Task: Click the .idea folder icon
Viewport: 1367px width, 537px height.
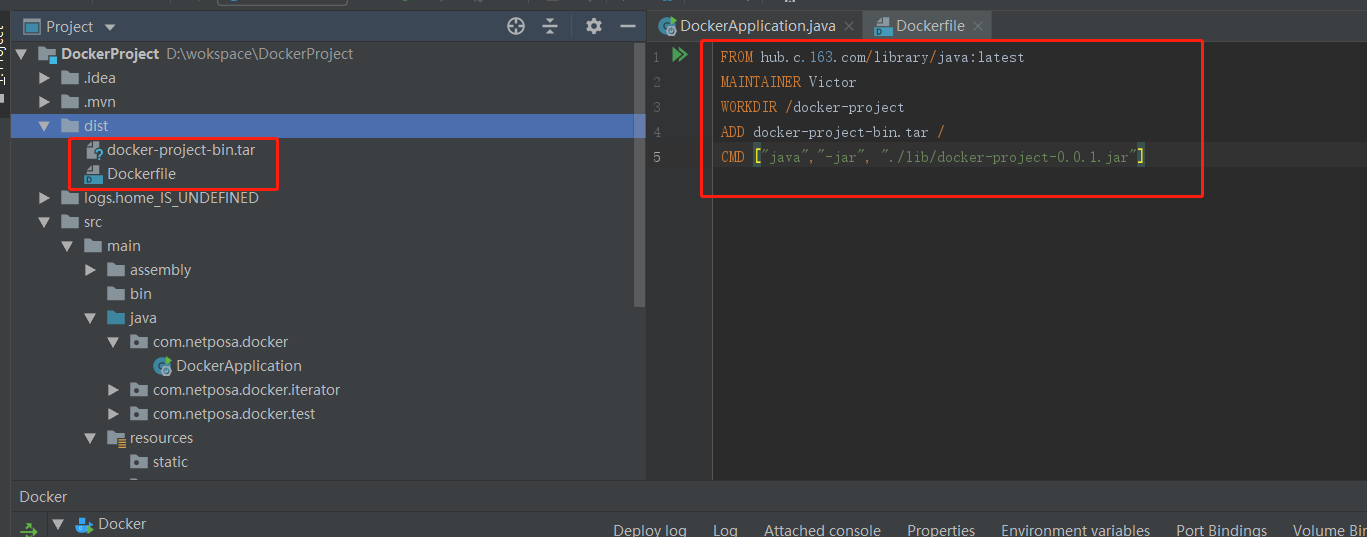Action: [x=70, y=78]
